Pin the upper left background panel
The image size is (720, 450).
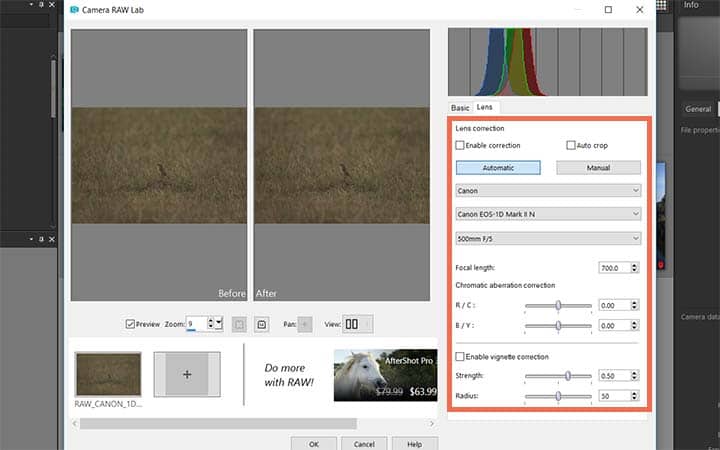pyautogui.click(x=41, y=5)
